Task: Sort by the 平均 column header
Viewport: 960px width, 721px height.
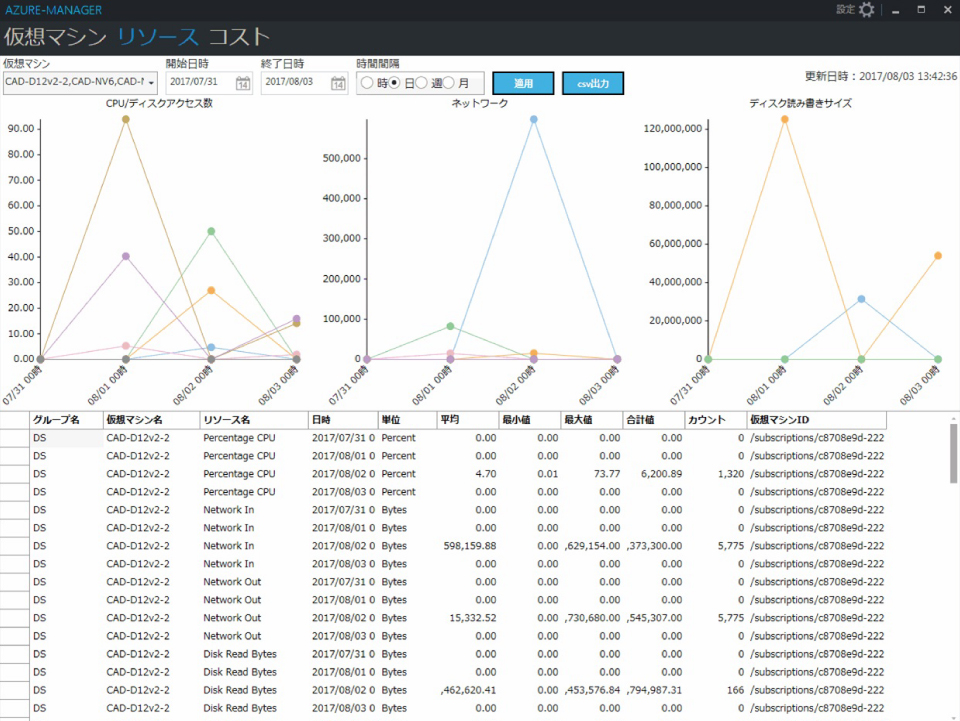Action: pos(468,420)
